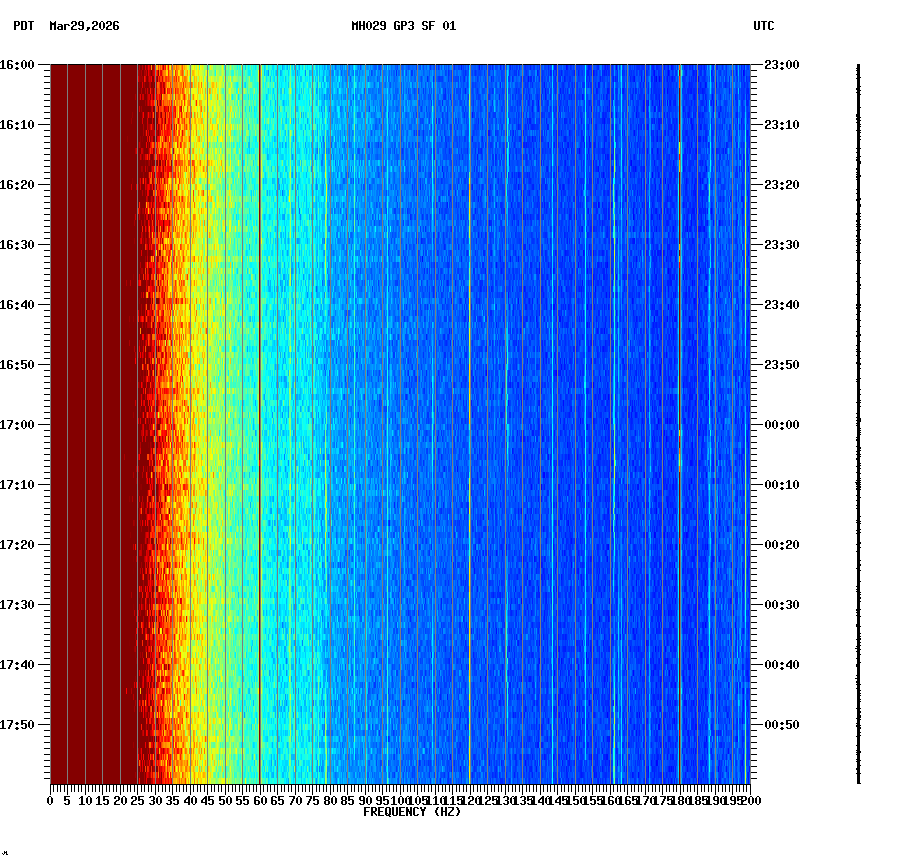902x864 pixels.
Task: Click the 23:00 UTC time tick label
Action: pyautogui.click(x=779, y=64)
